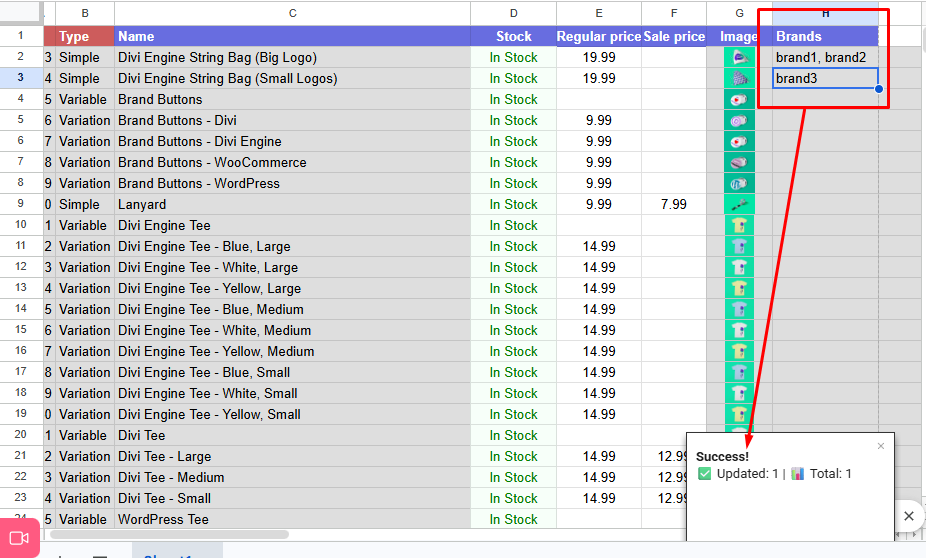
Task: Close the Success notification popup
Action: (881, 446)
